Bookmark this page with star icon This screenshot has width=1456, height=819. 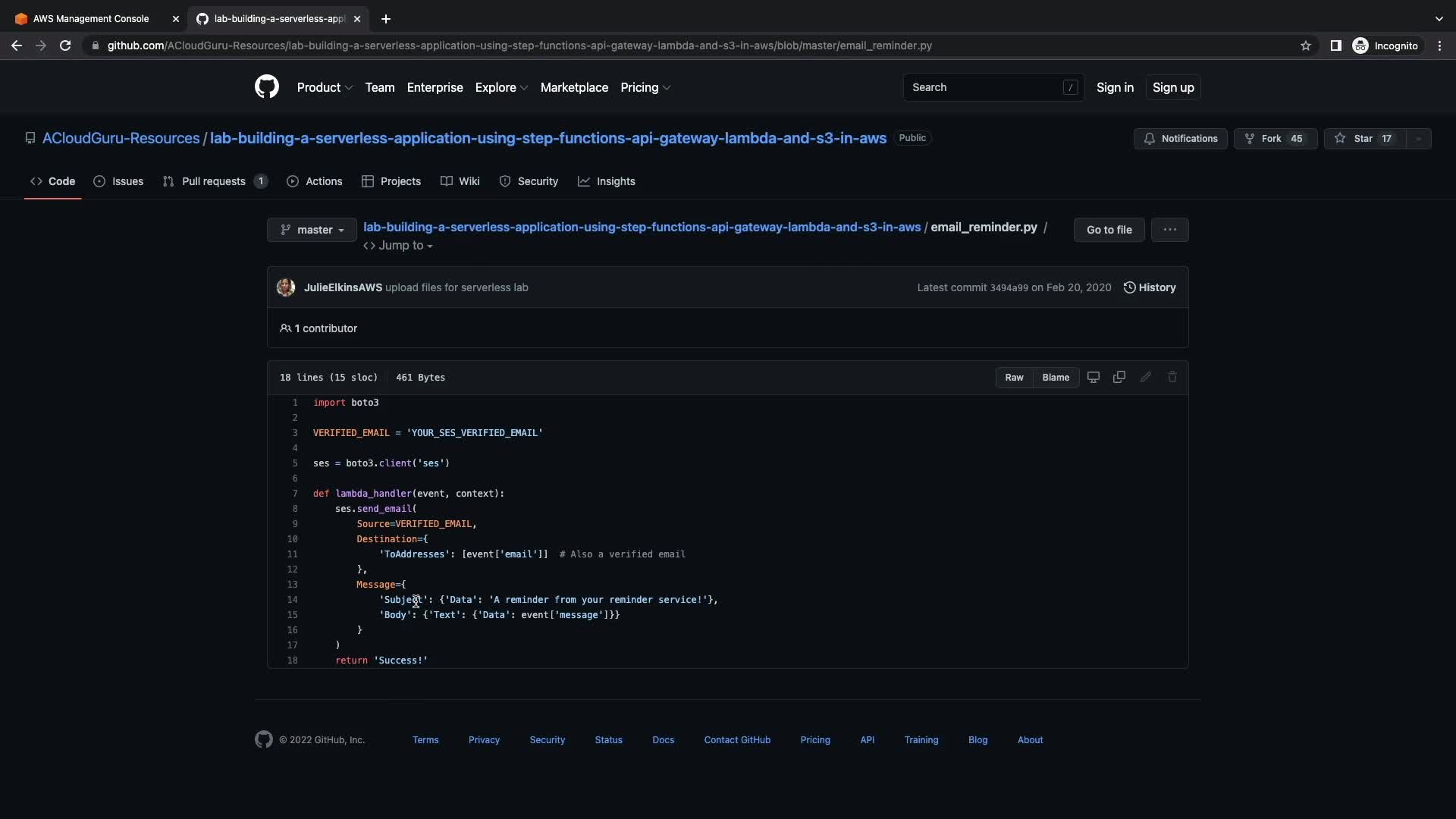pyautogui.click(x=1305, y=45)
